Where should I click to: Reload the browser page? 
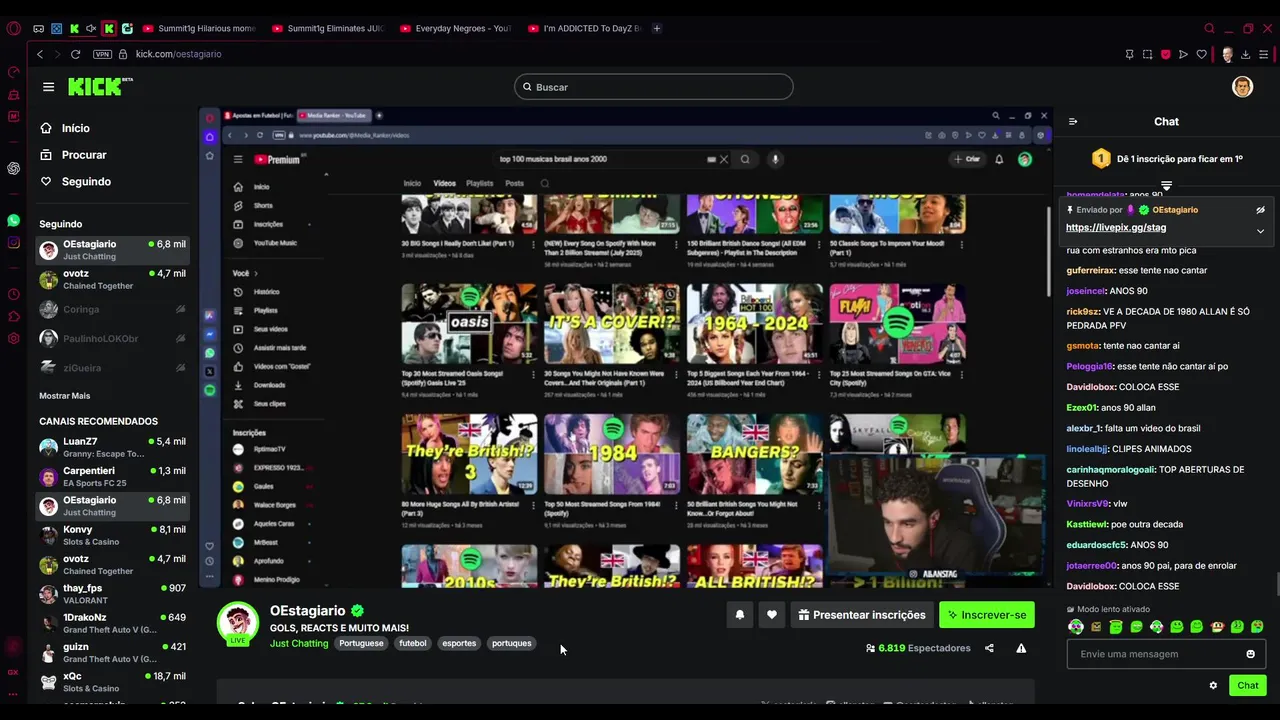coord(75,54)
